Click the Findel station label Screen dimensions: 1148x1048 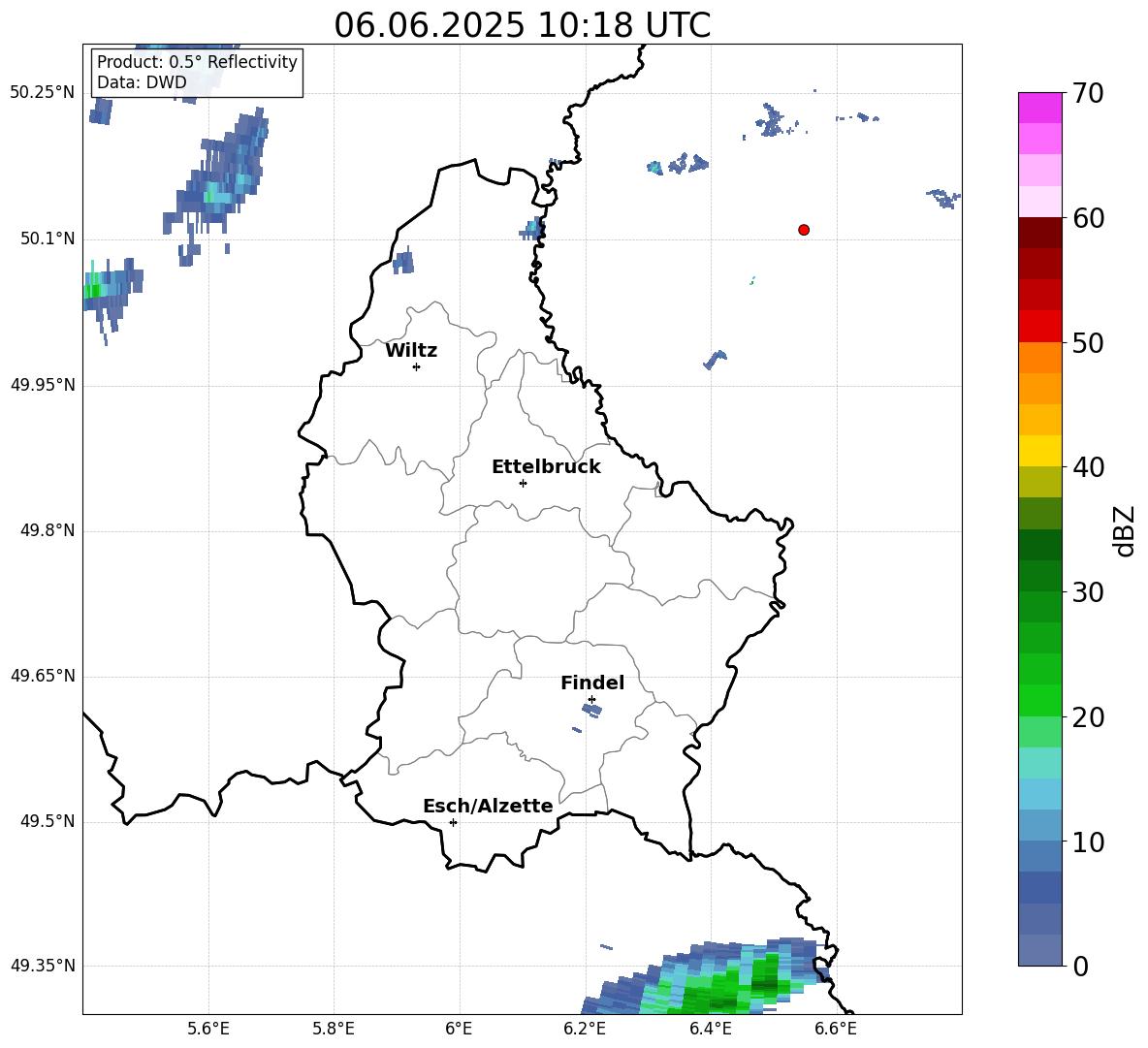pyautogui.click(x=592, y=683)
